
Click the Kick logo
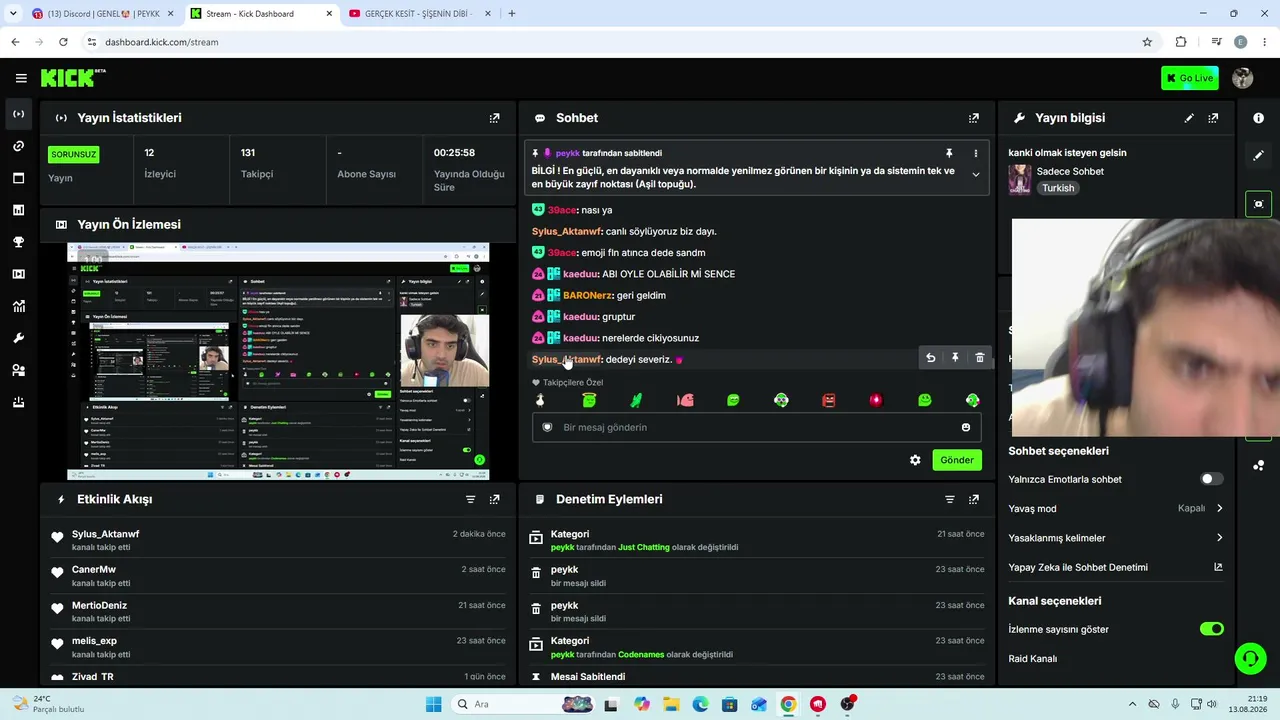73,78
